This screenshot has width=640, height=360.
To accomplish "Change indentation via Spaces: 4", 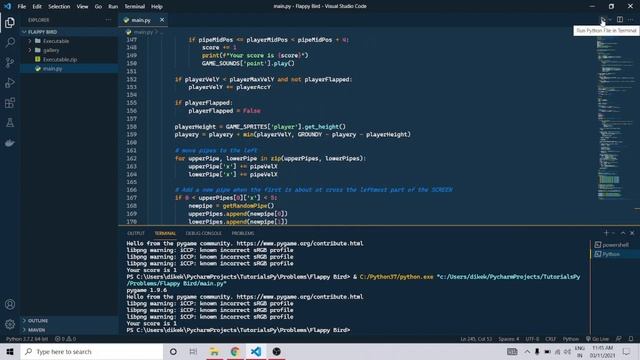I will coord(509,339).
